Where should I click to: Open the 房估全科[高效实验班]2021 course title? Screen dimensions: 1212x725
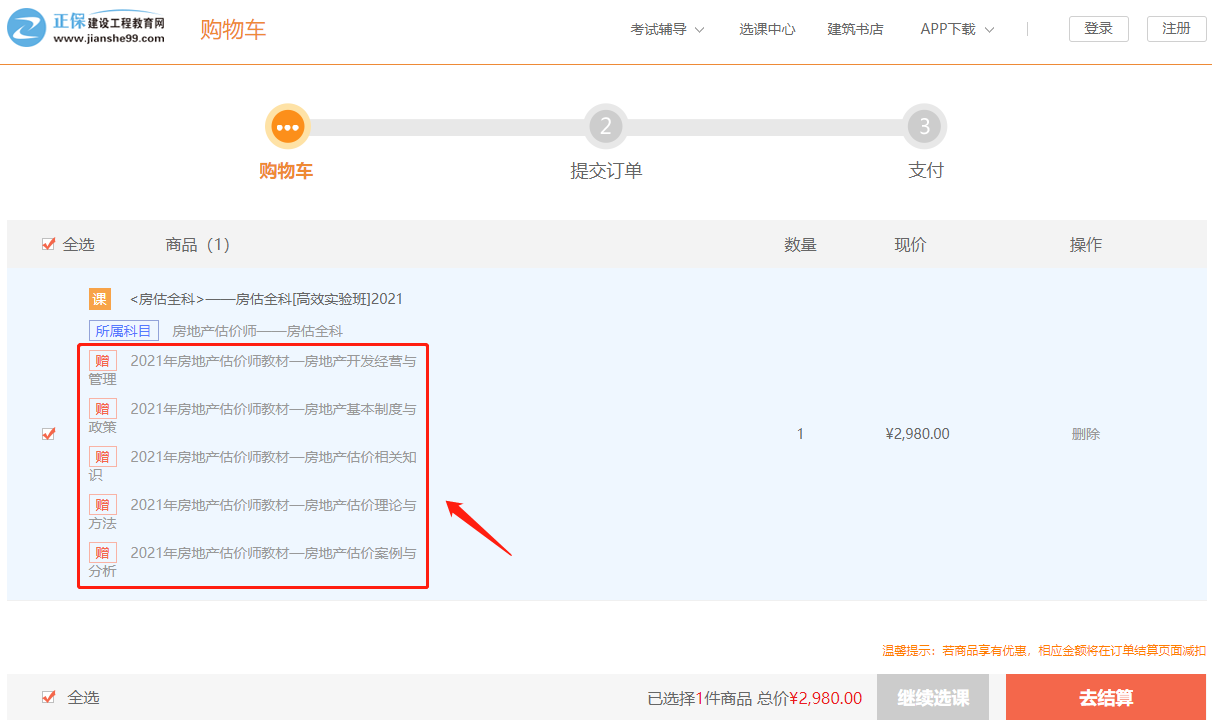266,299
